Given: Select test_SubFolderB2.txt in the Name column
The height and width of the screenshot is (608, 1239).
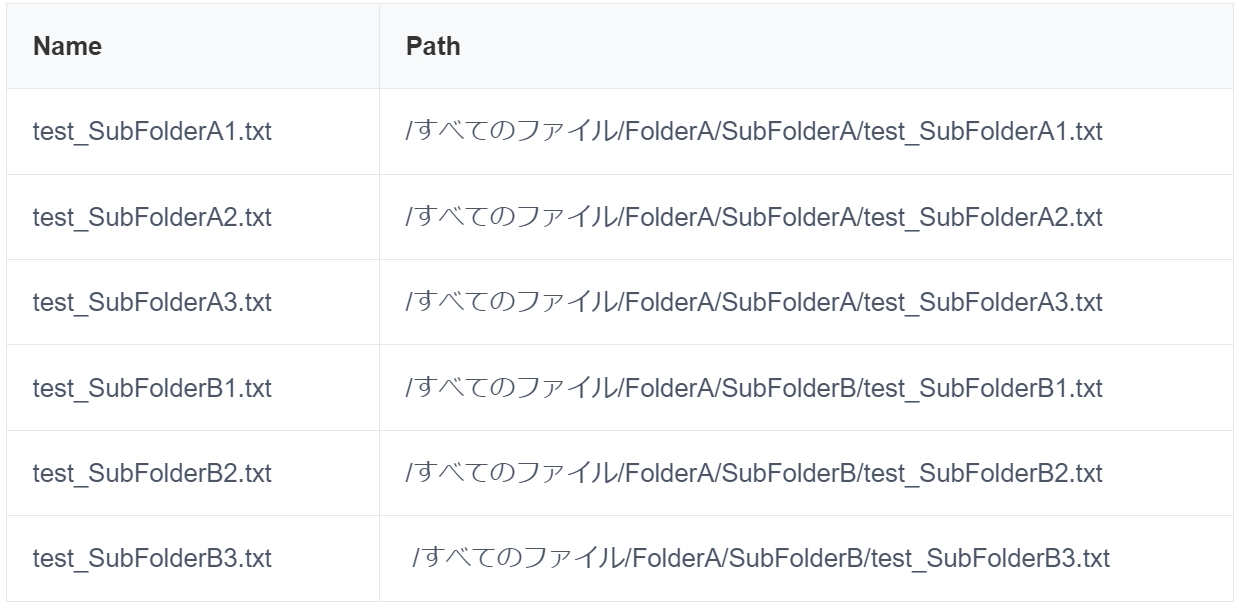Looking at the screenshot, I should coord(152,473).
